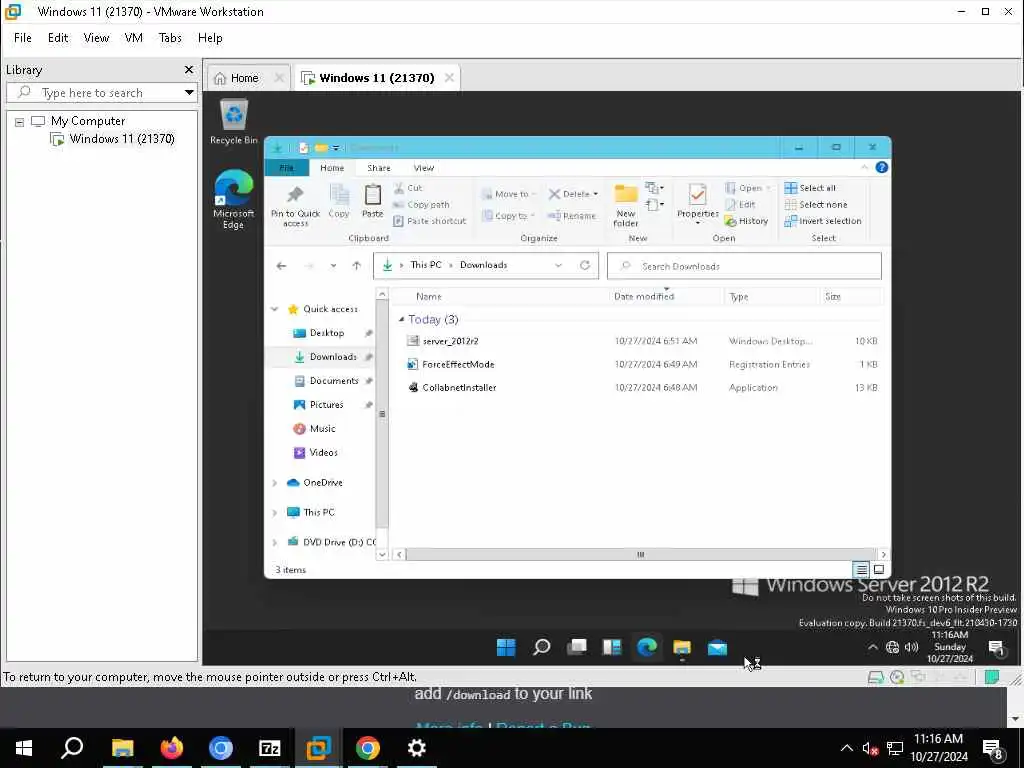Click the Copy ribbon icon
1024x768 pixels.
click(x=339, y=201)
